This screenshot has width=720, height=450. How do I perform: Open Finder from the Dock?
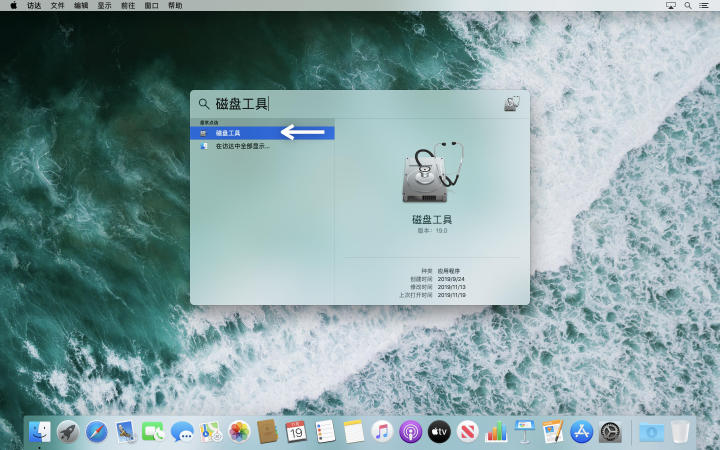[x=39, y=432]
